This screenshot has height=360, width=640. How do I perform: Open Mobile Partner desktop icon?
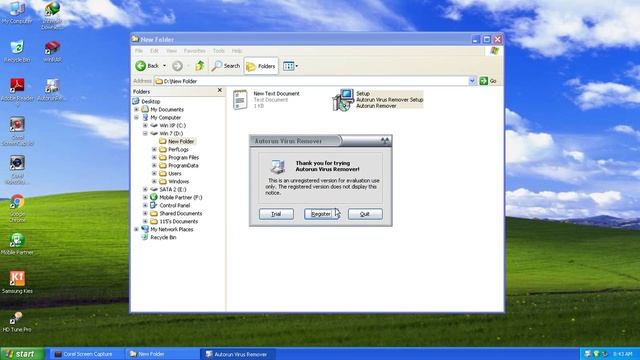pos(17,244)
